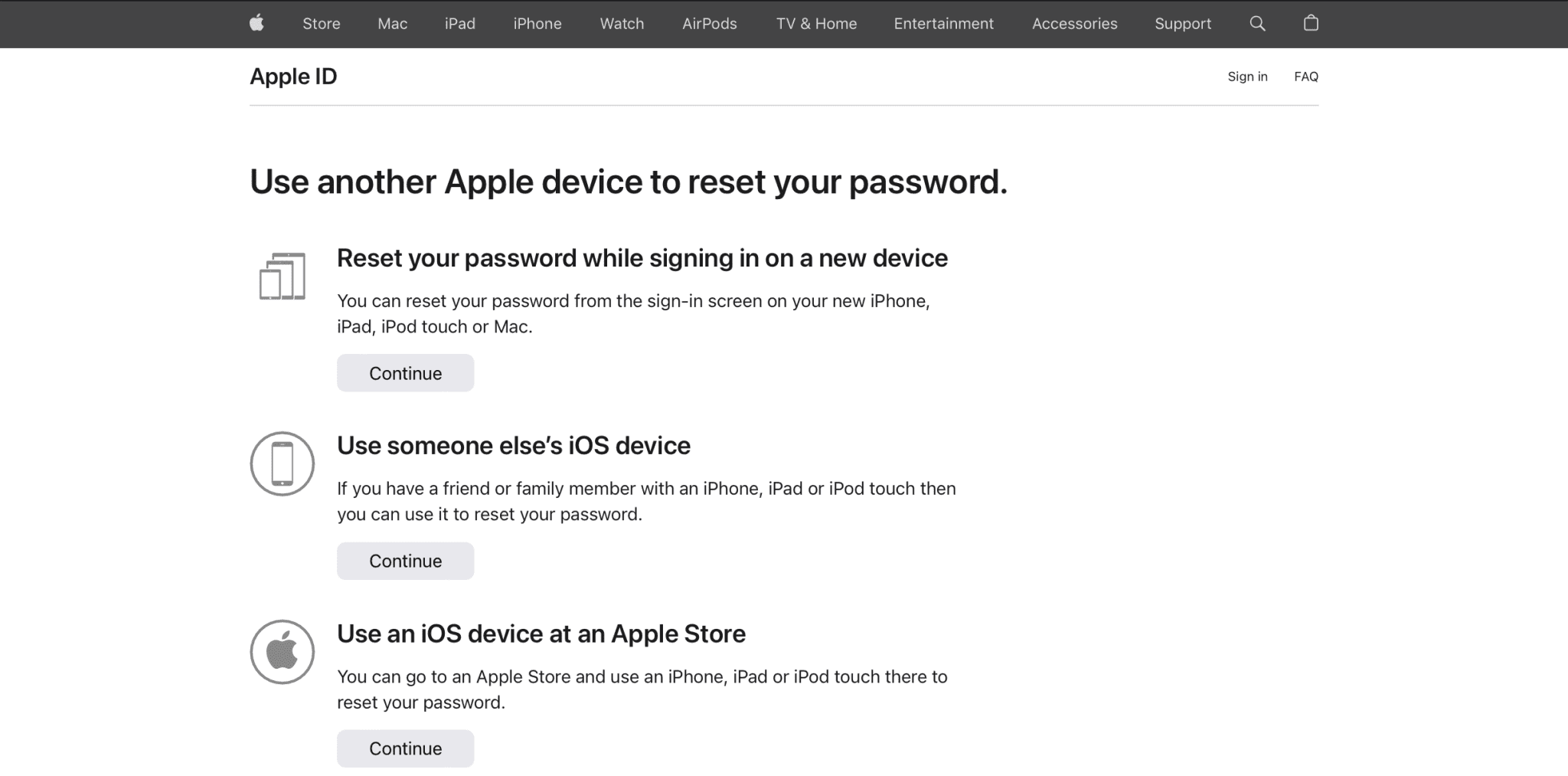Click Continue under someone else's iOS device
This screenshot has width=1568, height=776.
(x=405, y=561)
